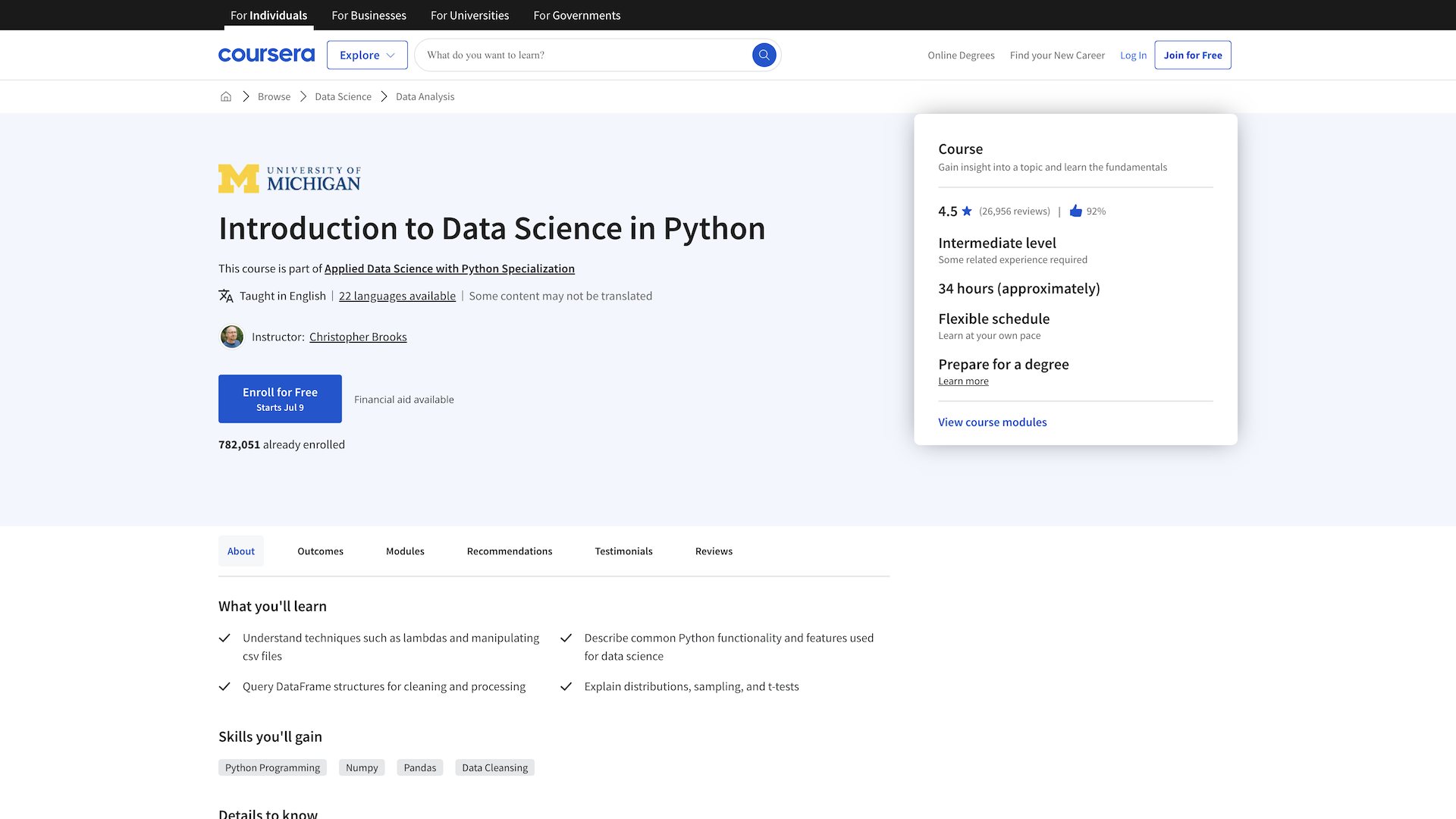Click the translation language icon
Image resolution: width=1456 pixels, height=819 pixels.
[x=226, y=296]
